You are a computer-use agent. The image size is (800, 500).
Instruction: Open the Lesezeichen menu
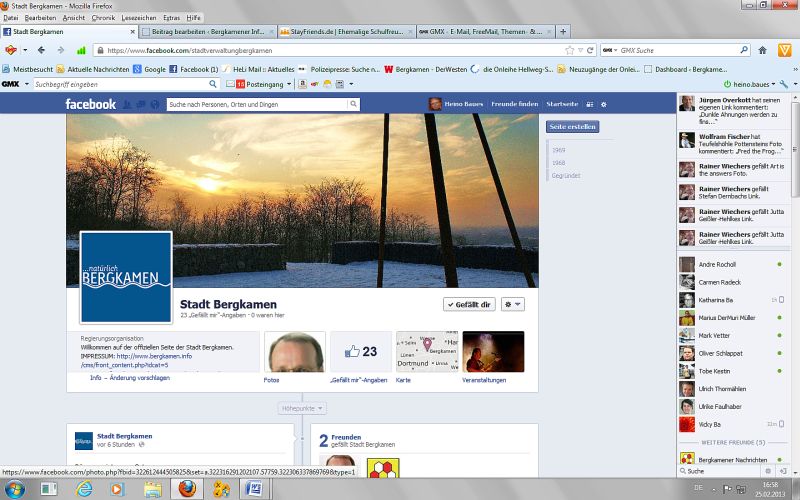(139, 17)
